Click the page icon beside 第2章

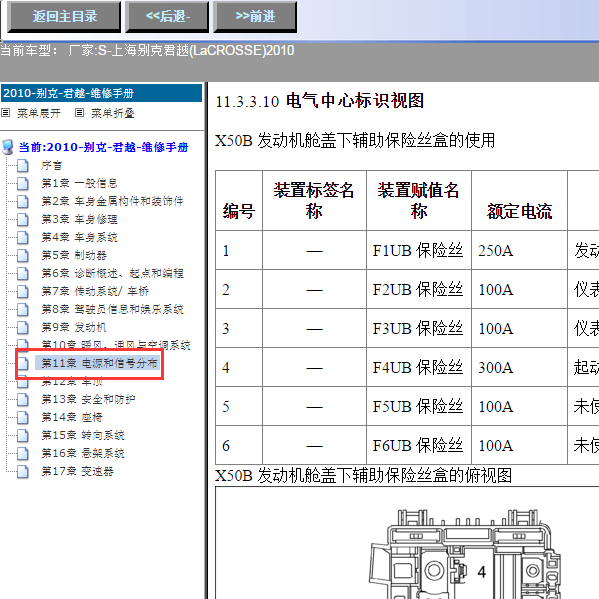tap(23, 201)
